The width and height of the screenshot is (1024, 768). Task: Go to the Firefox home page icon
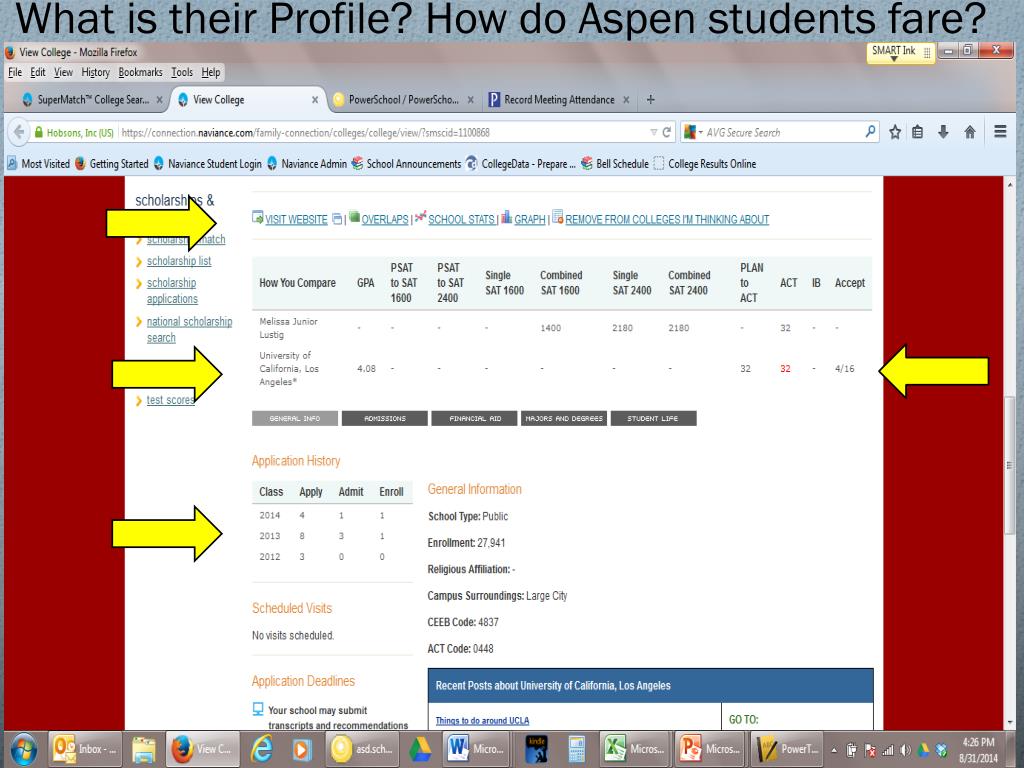tap(970, 132)
